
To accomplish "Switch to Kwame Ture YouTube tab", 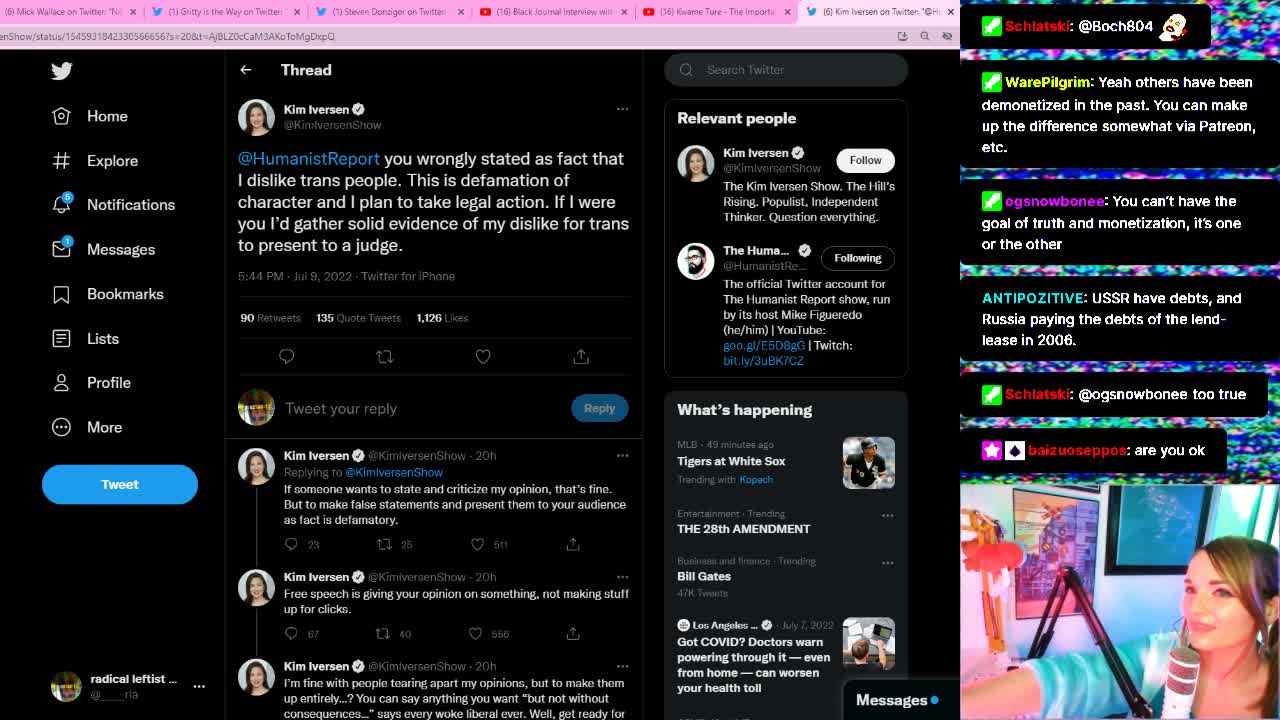I will pyautogui.click(x=711, y=12).
